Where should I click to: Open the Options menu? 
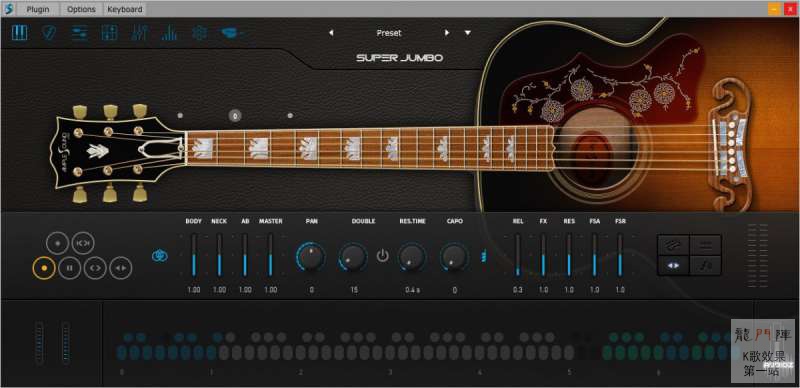81,9
